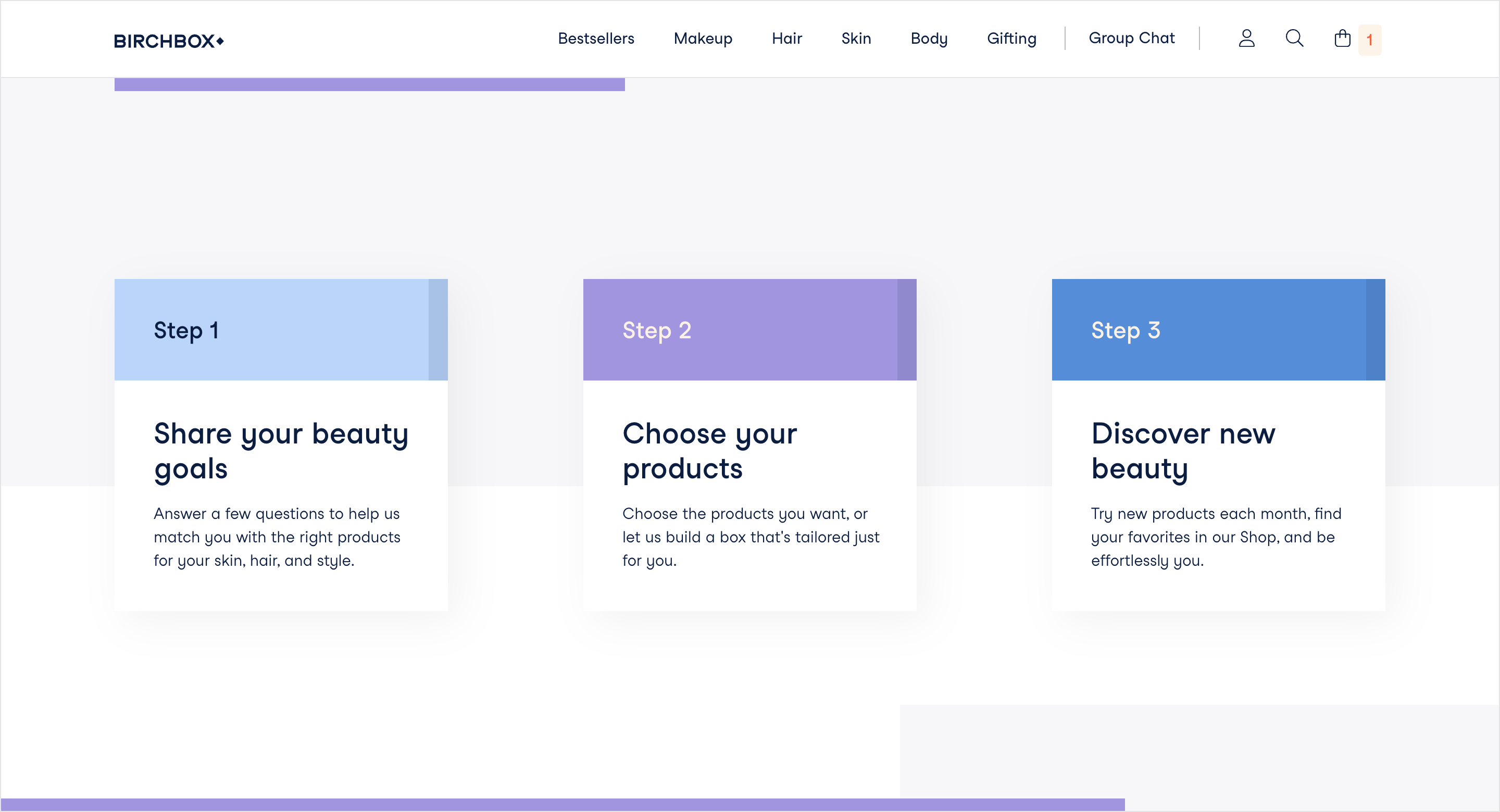Click the Birchbox logo

click(x=169, y=41)
